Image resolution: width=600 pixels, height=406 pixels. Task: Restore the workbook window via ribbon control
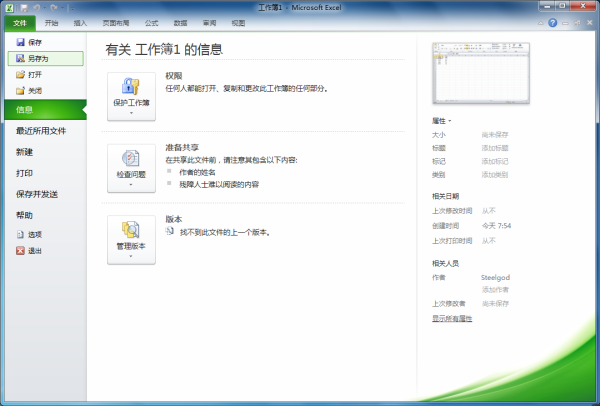point(577,23)
